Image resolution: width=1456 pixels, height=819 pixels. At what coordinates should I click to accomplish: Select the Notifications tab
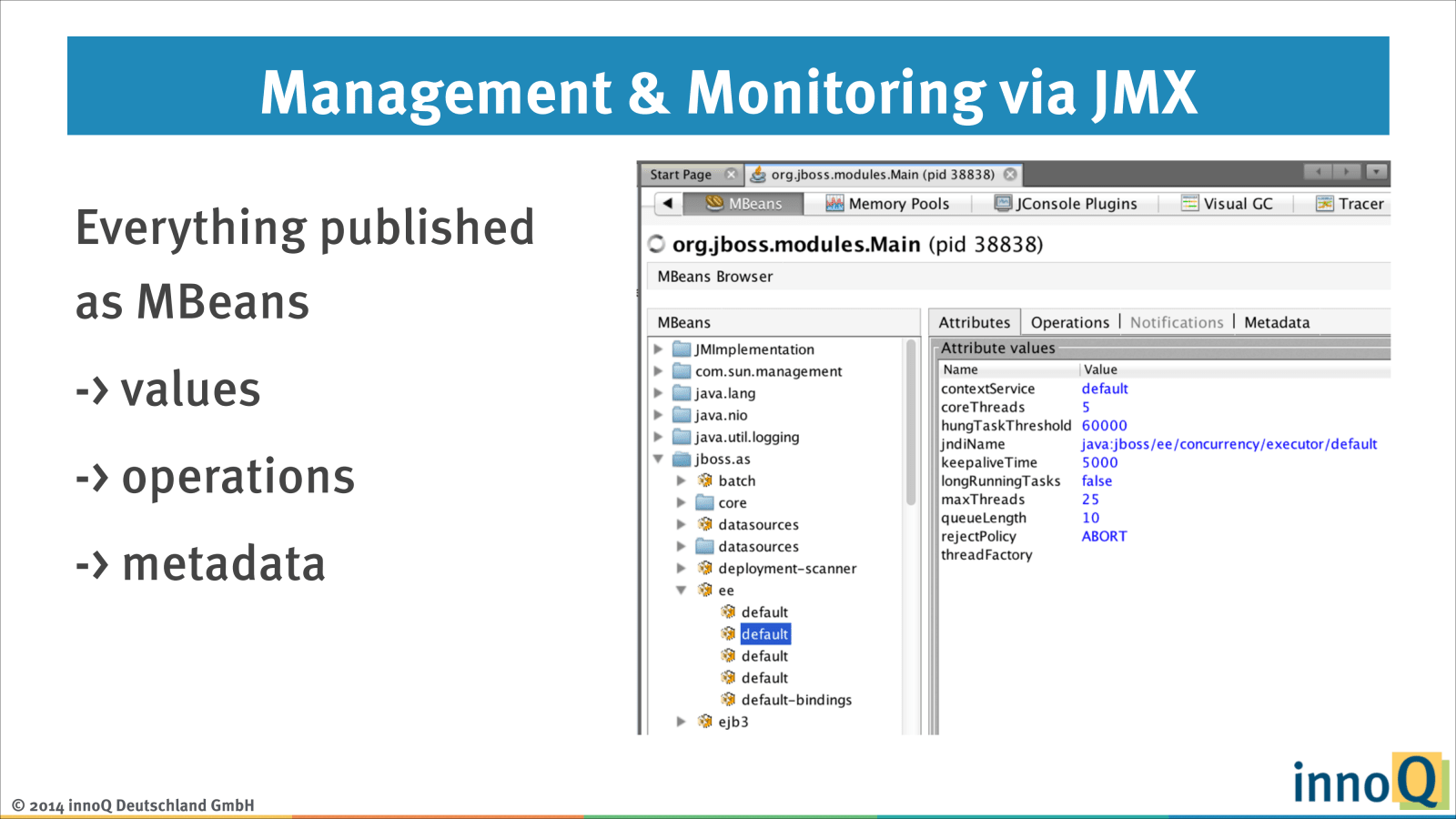pyautogui.click(x=1177, y=322)
